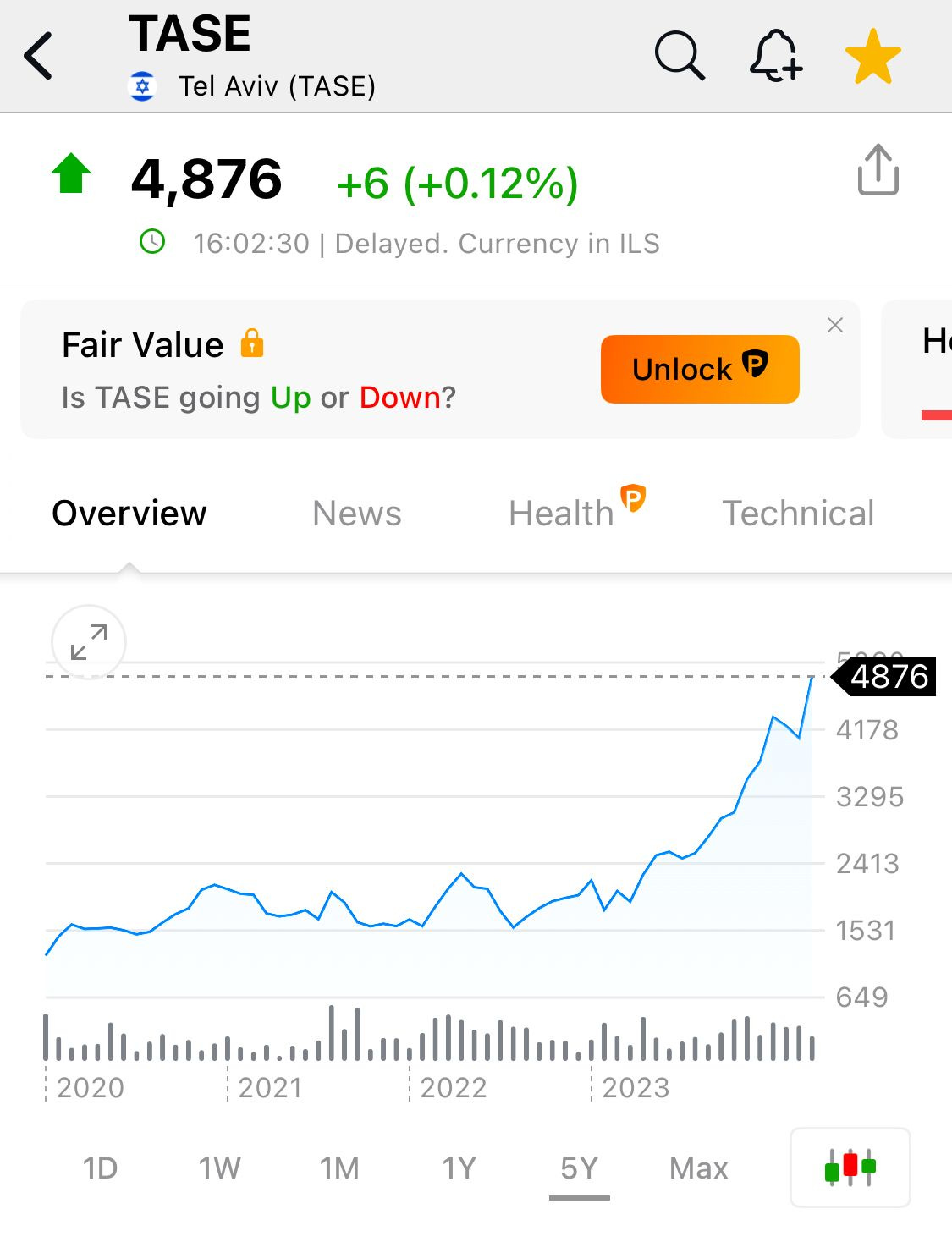Go back using the left arrow
The width and height of the screenshot is (952, 1253).
pyautogui.click(x=38, y=56)
